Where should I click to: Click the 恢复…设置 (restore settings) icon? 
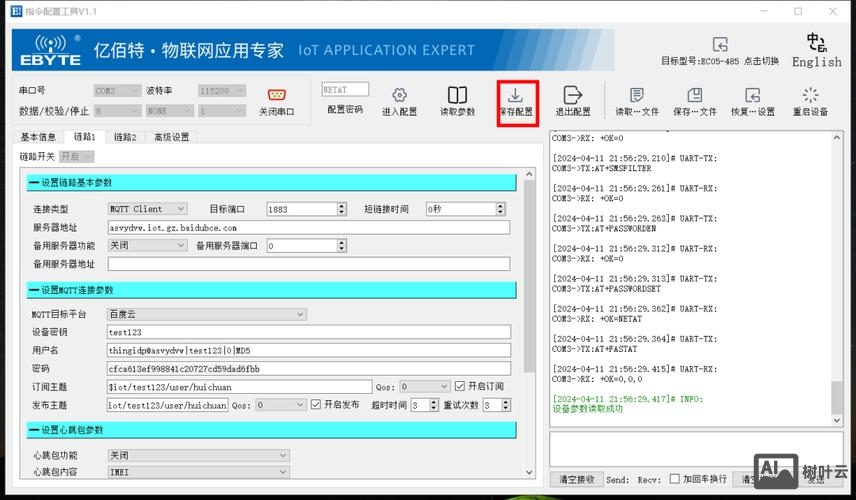tap(752, 96)
